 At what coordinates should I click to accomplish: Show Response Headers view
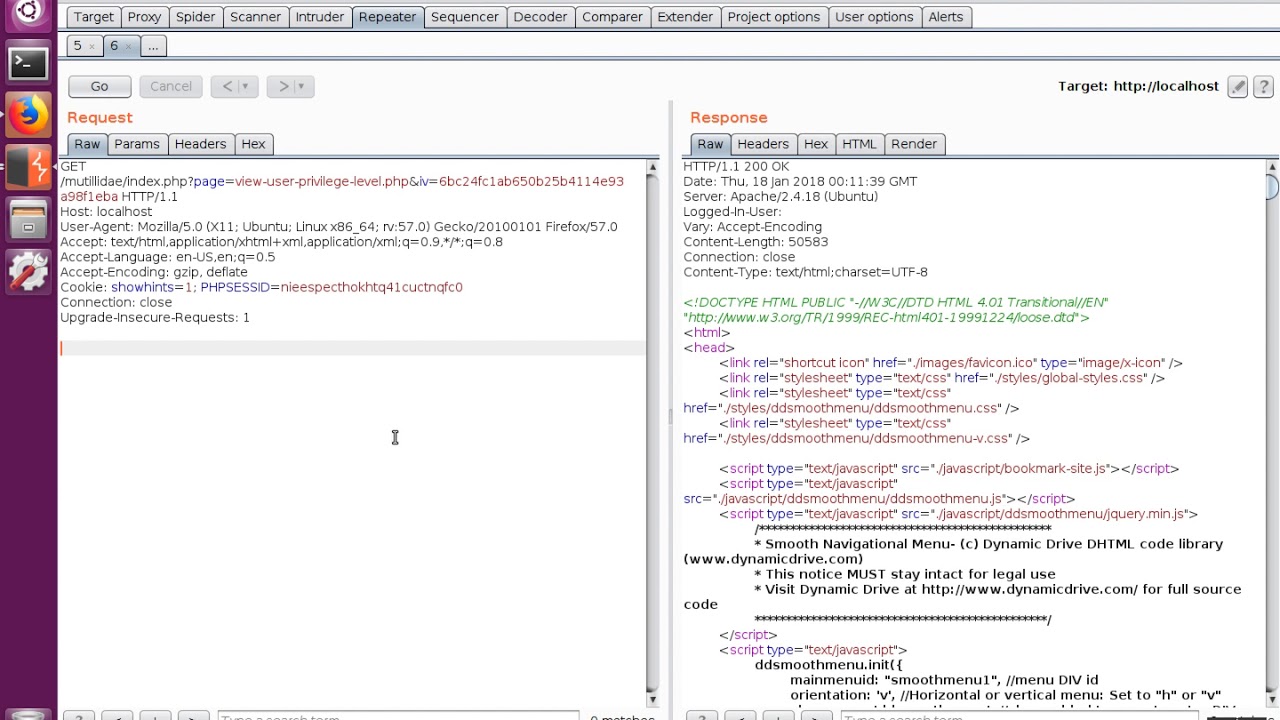(x=763, y=144)
